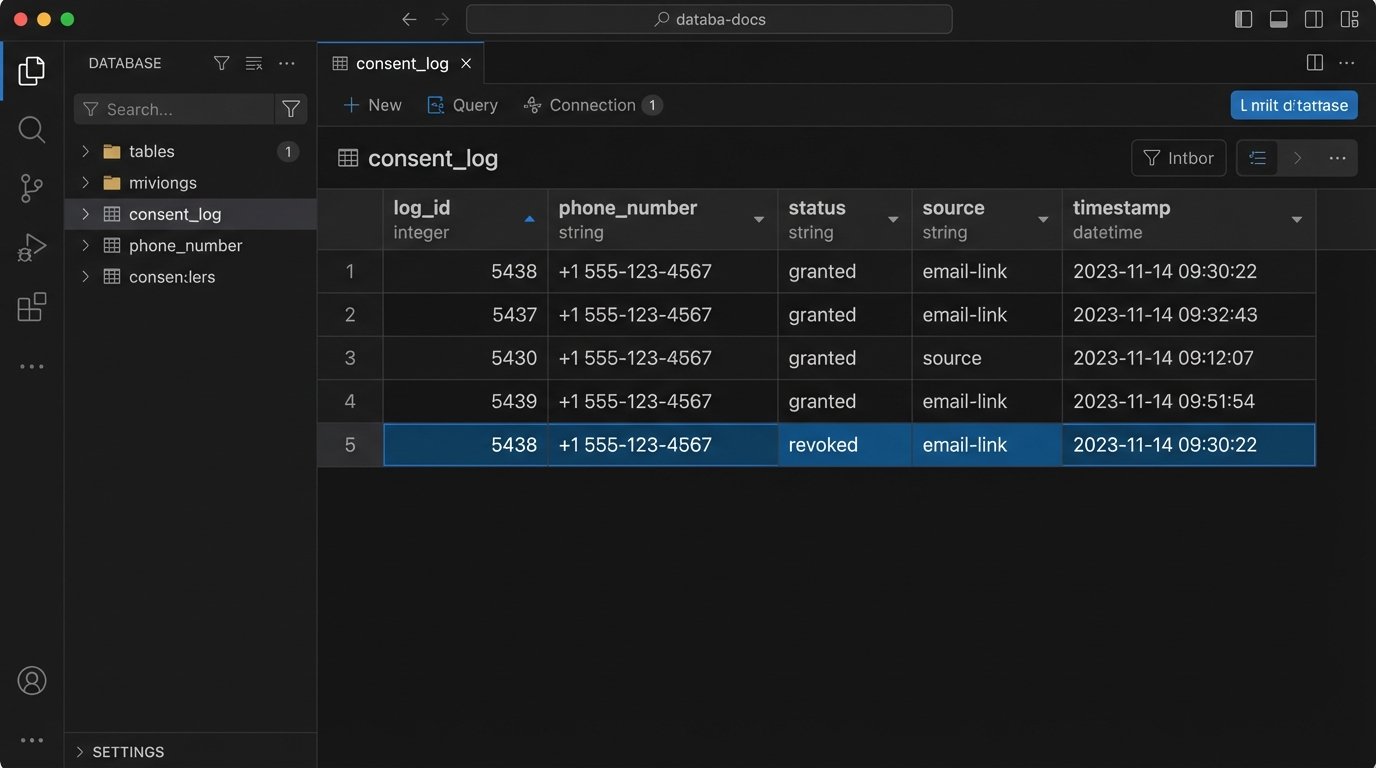Select the phone_number table in tree

pos(185,245)
